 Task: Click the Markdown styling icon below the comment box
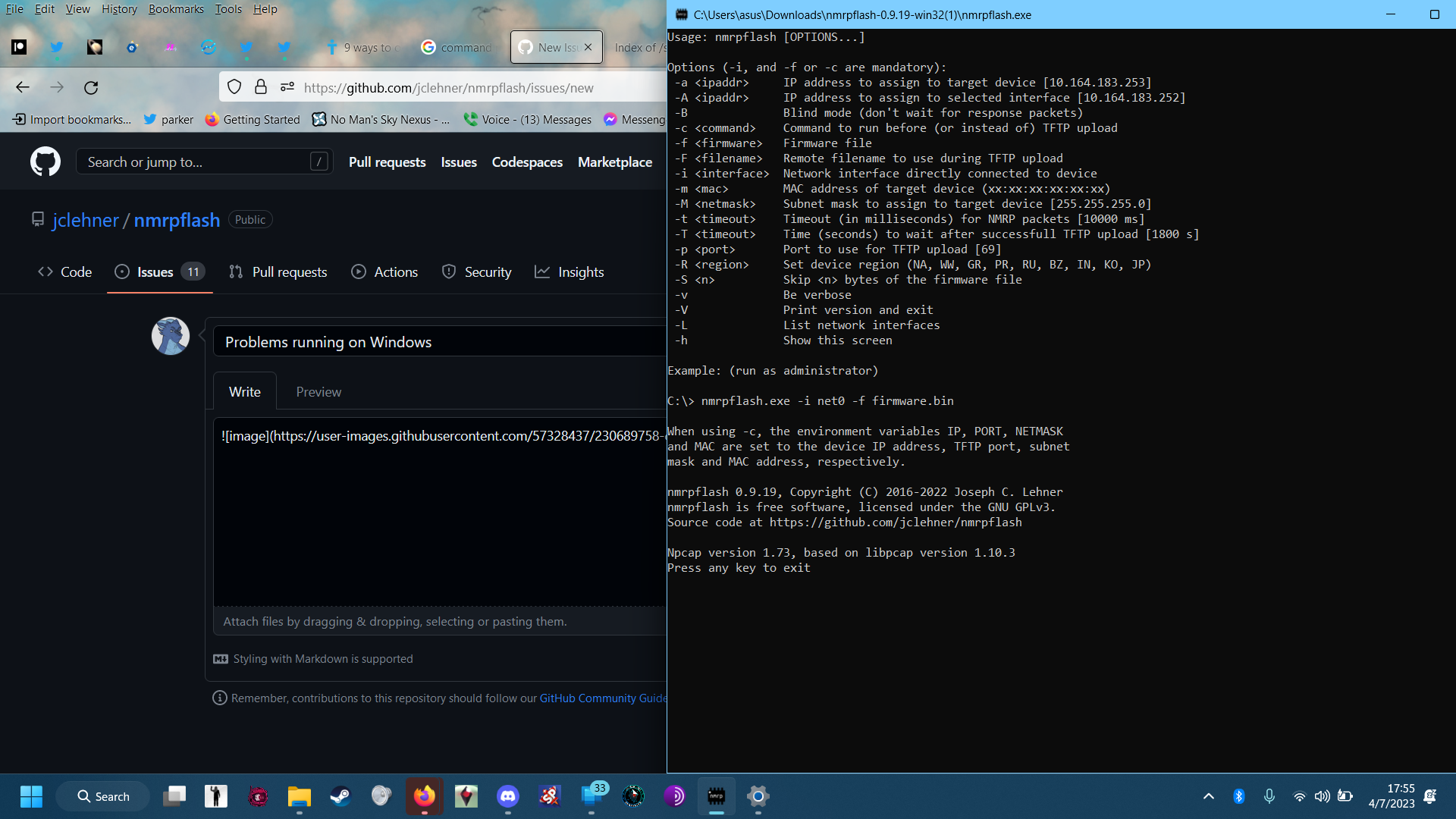point(220,659)
